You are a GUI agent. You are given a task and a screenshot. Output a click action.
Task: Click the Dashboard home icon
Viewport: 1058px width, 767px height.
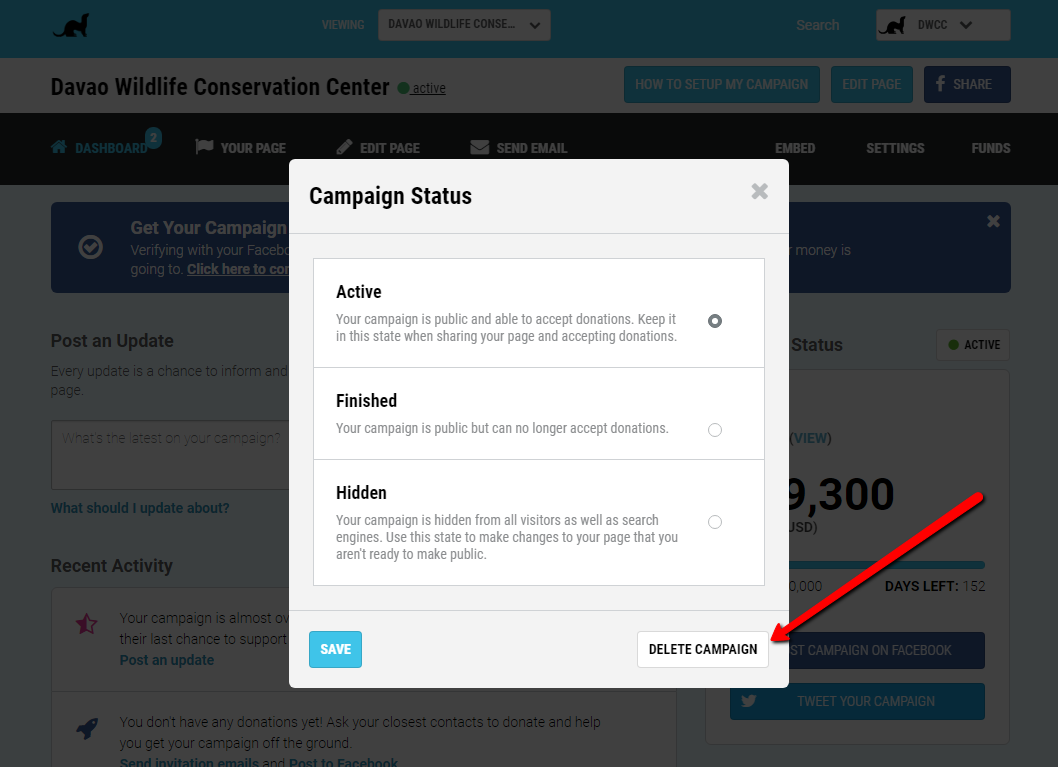coord(59,147)
